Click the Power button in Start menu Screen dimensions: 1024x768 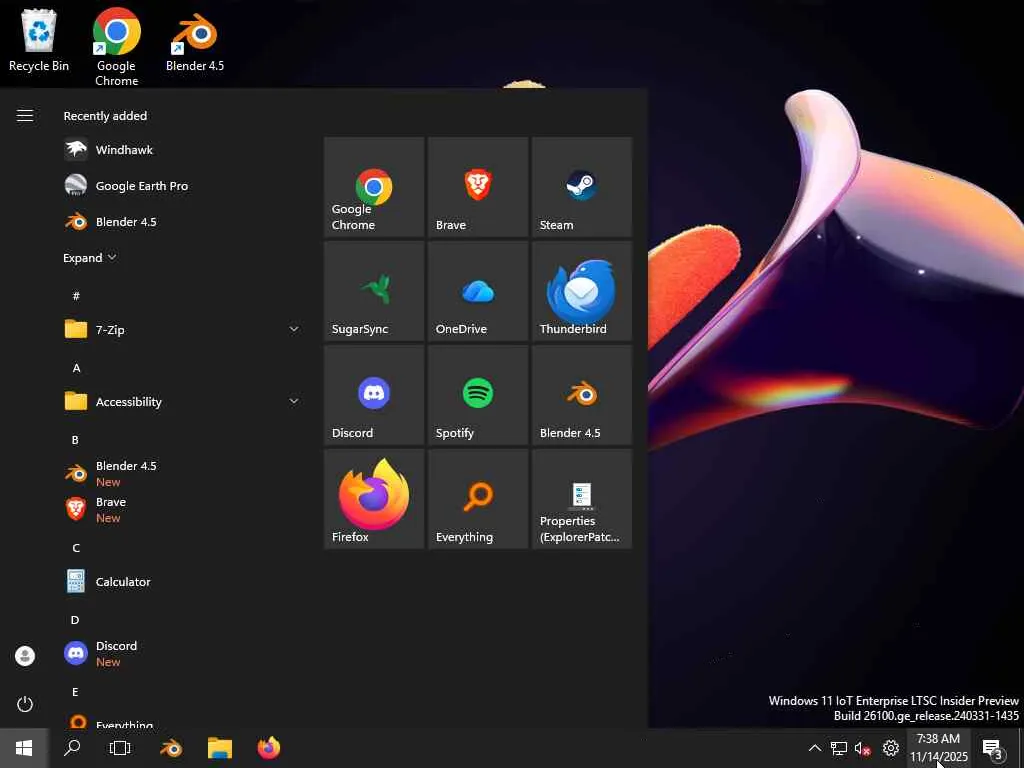click(25, 704)
